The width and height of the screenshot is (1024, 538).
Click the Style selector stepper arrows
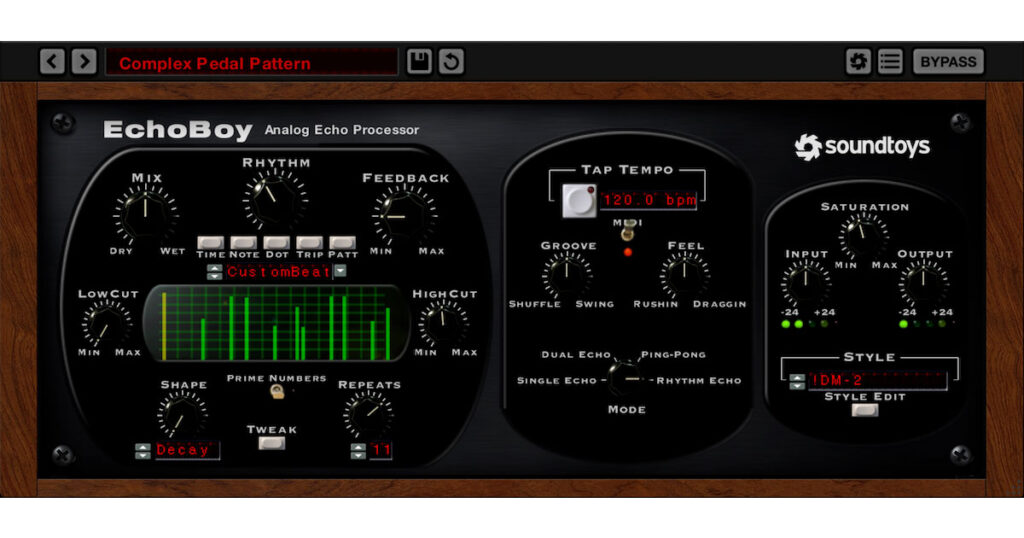tap(797, 381)
